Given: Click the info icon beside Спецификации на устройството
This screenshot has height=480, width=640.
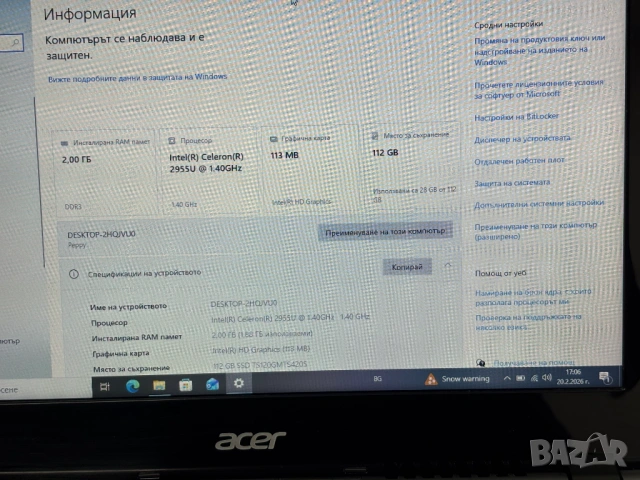Looking at the screenshot, I should tap(74, 274).
